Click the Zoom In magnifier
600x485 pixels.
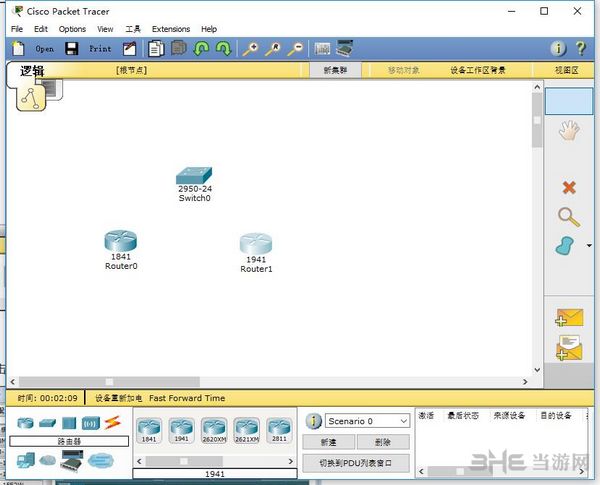(251, 49)
